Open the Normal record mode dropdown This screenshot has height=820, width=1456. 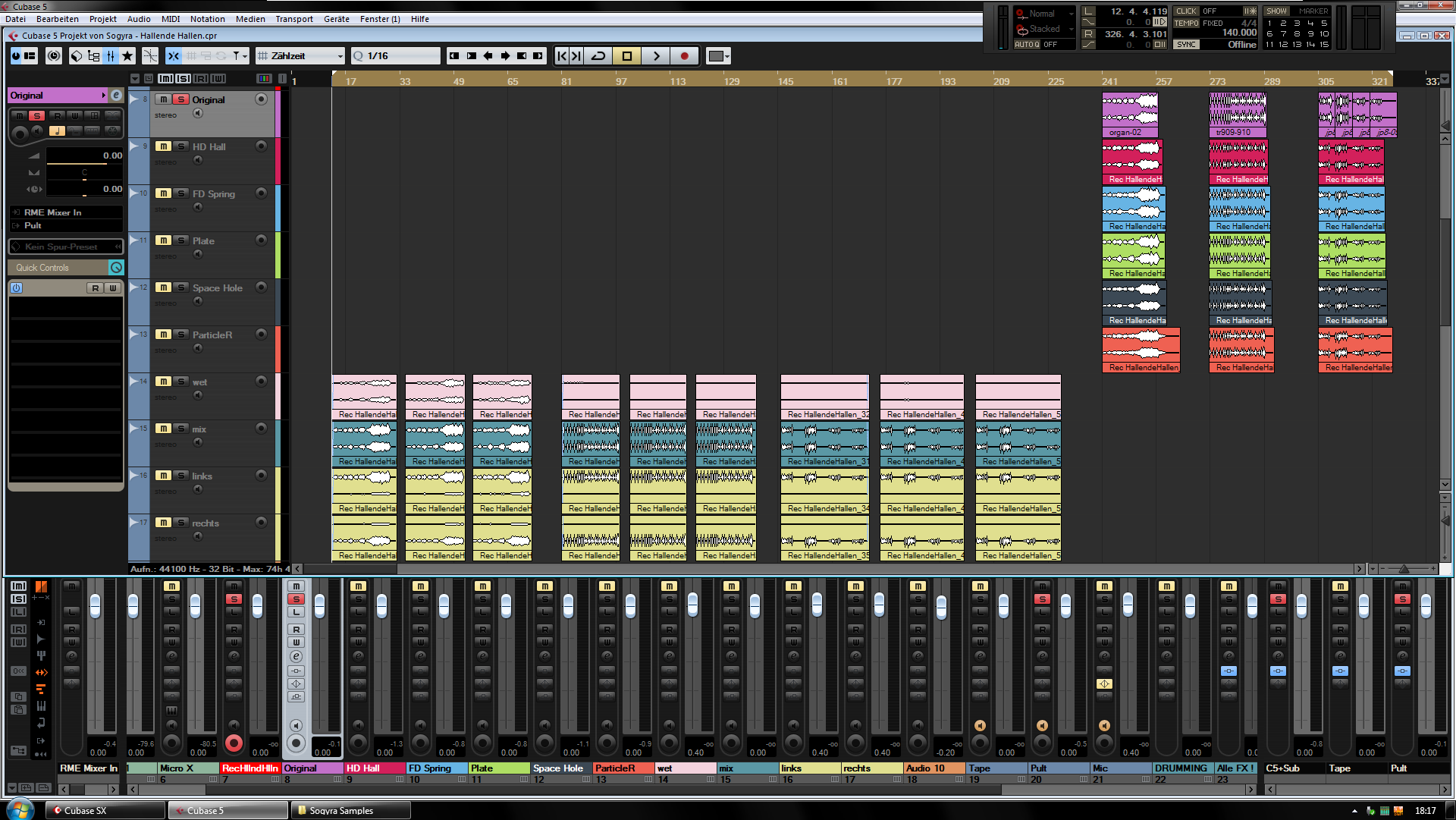[x=1046, y=14]
